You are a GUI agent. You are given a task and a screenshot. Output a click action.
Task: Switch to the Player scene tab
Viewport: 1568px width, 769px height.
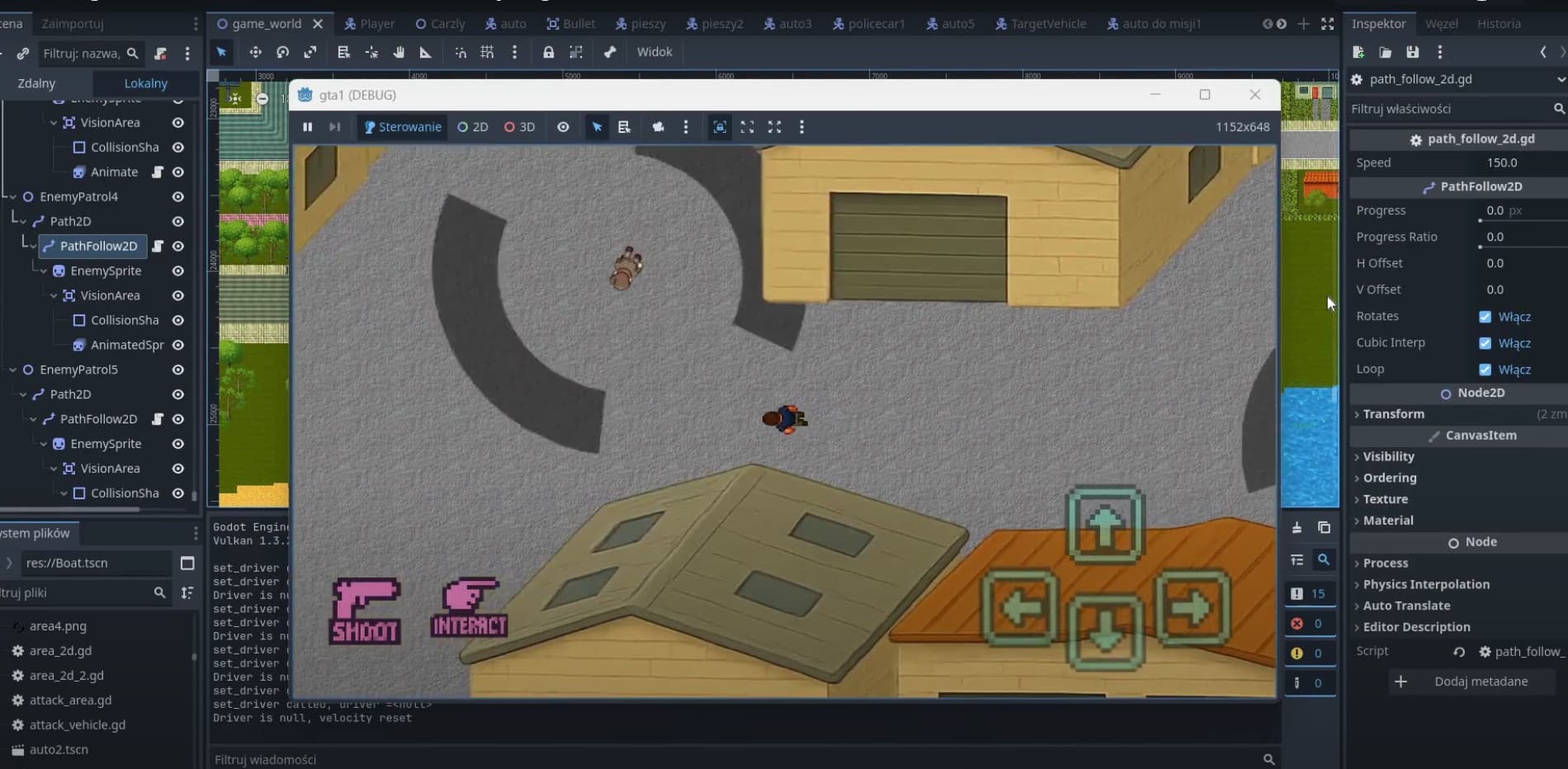(370, 24)
